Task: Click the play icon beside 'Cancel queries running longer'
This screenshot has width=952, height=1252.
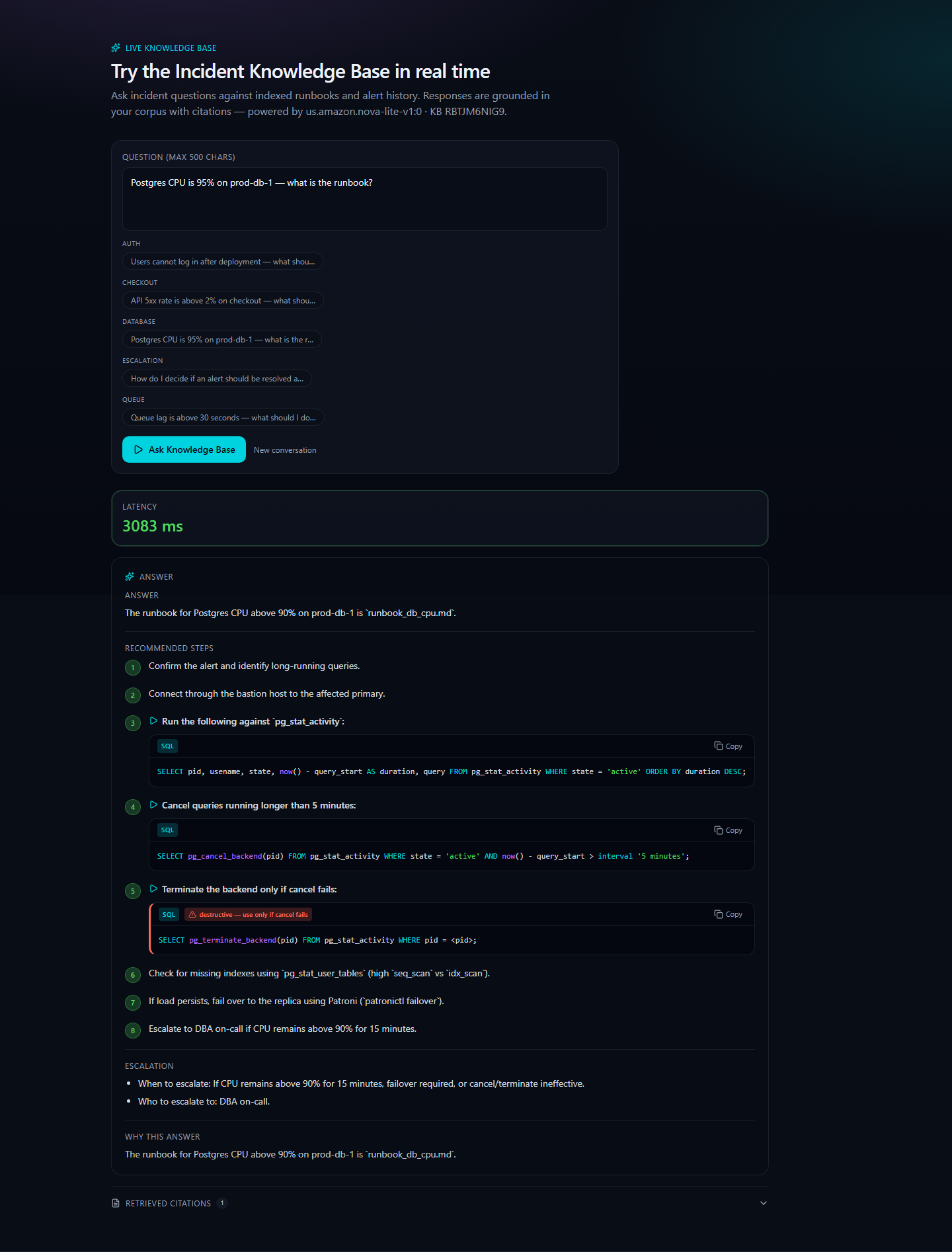Action: click(x=153, y=805)
